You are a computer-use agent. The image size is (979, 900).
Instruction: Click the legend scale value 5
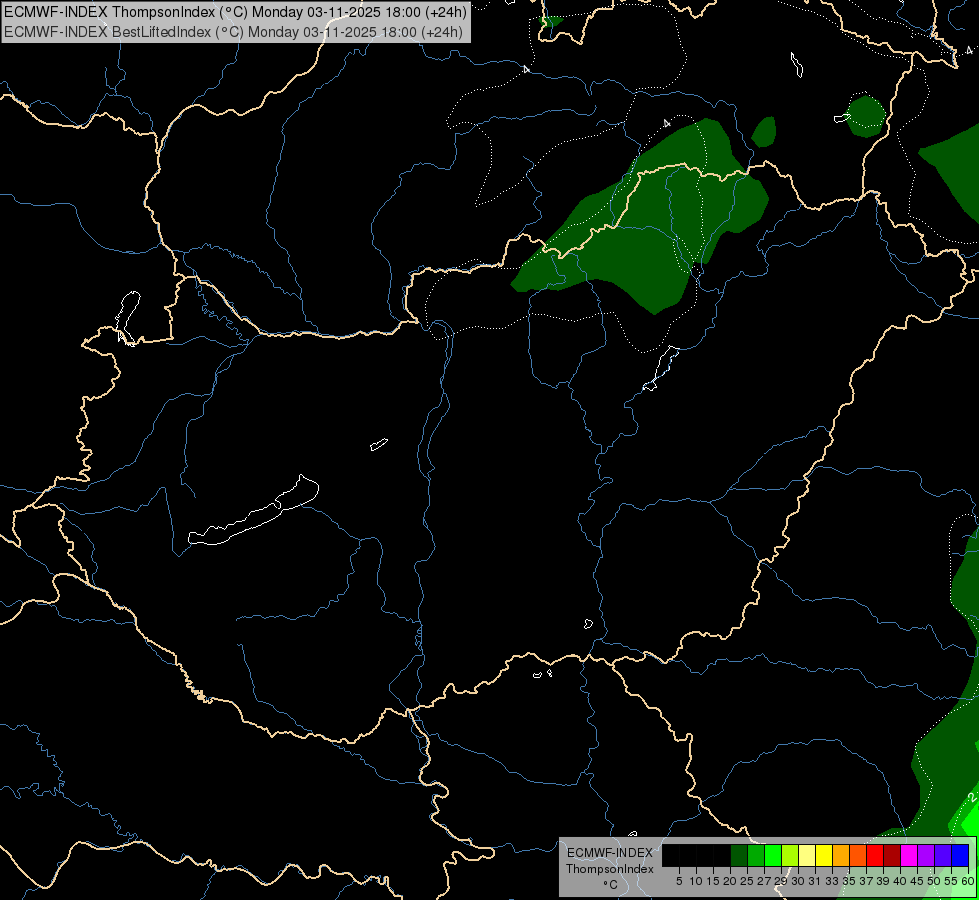(679, 881)
